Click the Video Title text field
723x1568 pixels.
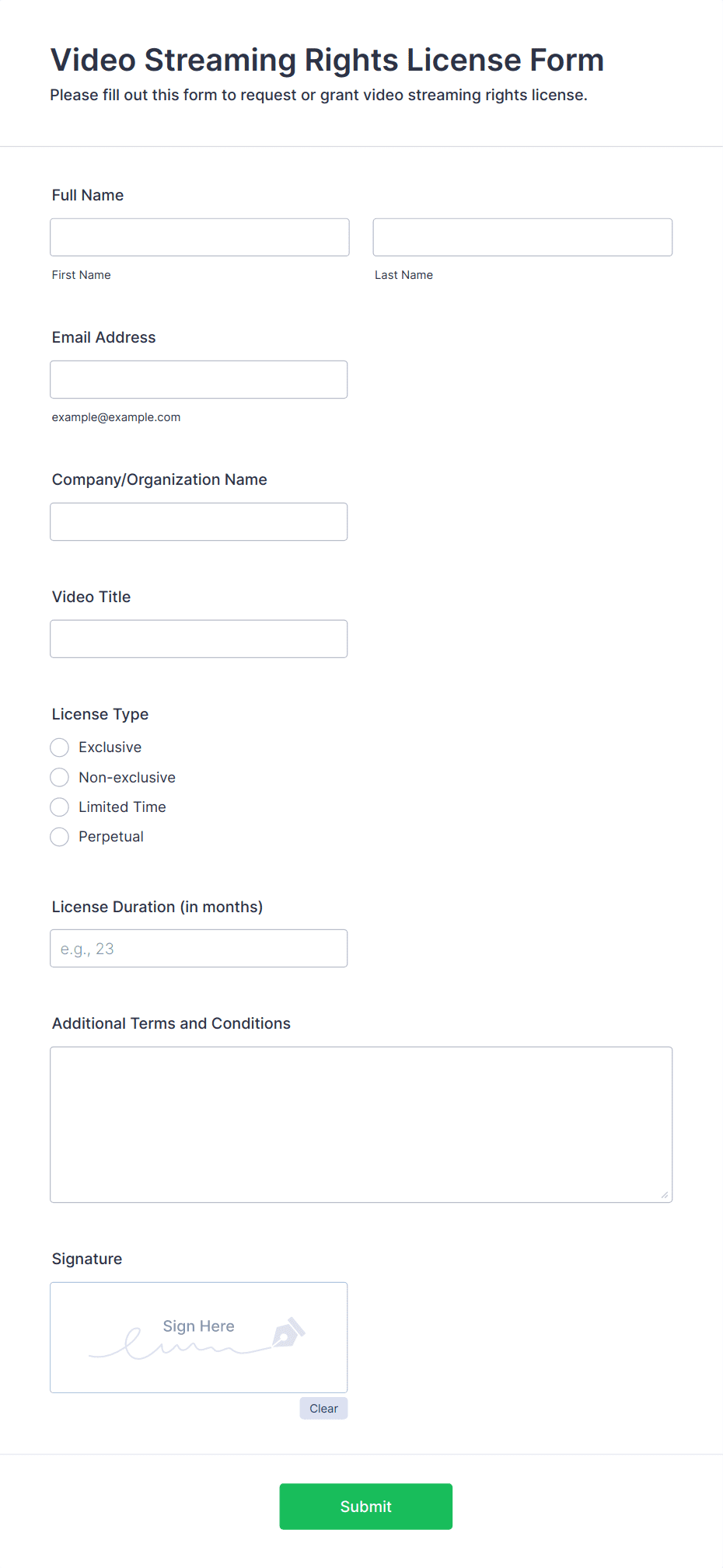[199, 639]
